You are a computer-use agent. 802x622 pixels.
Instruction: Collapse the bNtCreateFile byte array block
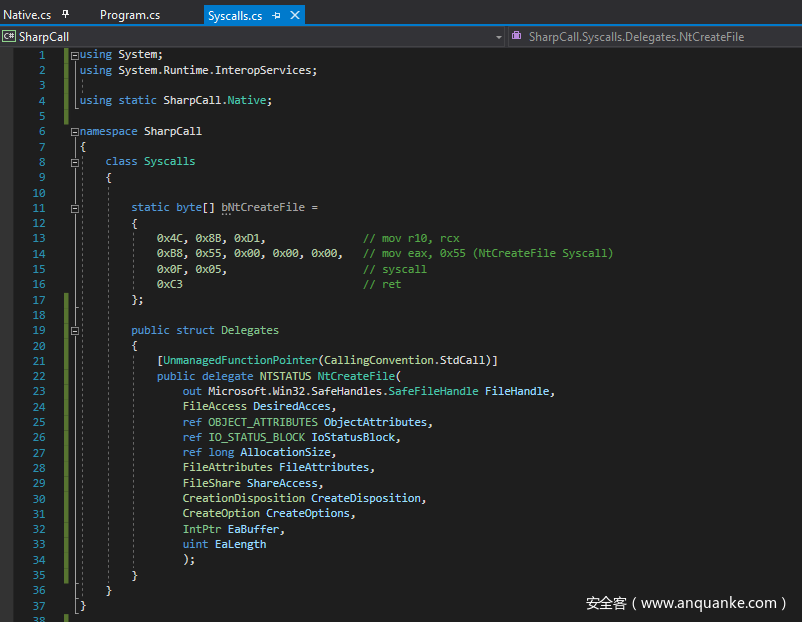click(x=75, y=208)
